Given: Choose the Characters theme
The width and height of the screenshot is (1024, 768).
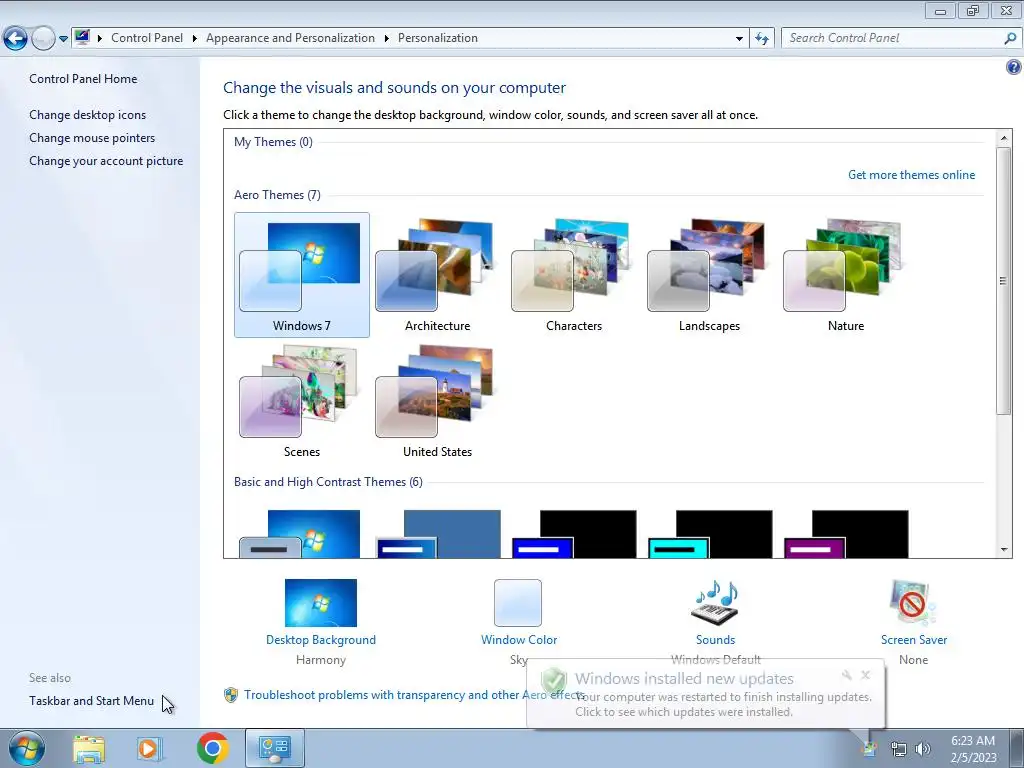Looking at the screenshot, I should point(573,274).
